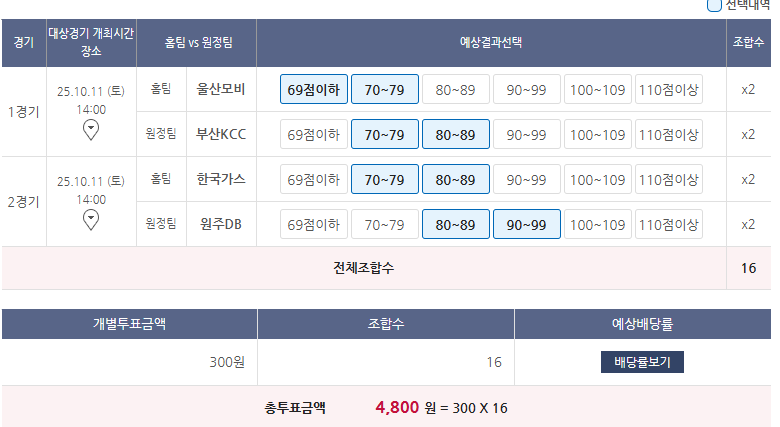This screenshot has width=780, height=427.
Task: Deselect 80~89 for 원주DB
Action: [456, 224]
